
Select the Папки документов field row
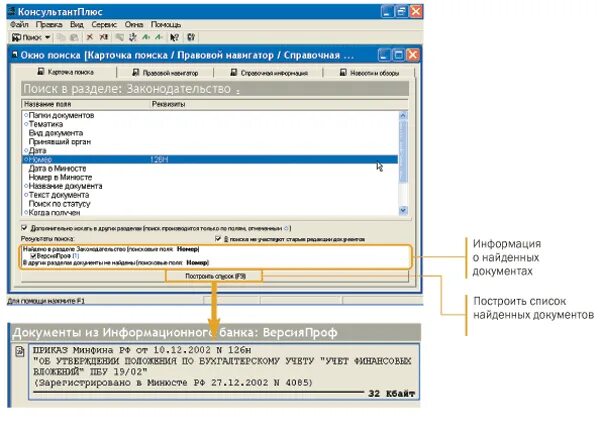tap(210, 115)
